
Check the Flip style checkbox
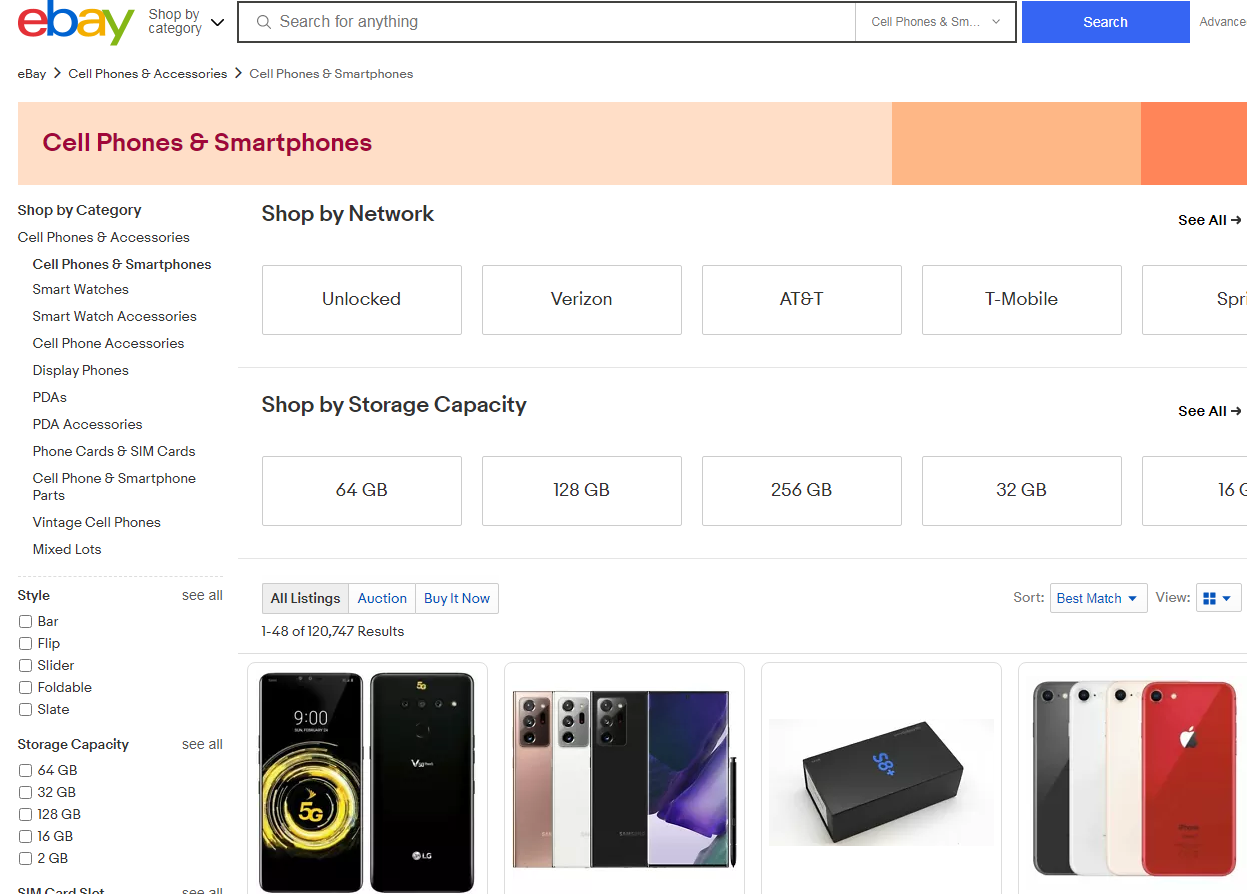click(26, 643)
